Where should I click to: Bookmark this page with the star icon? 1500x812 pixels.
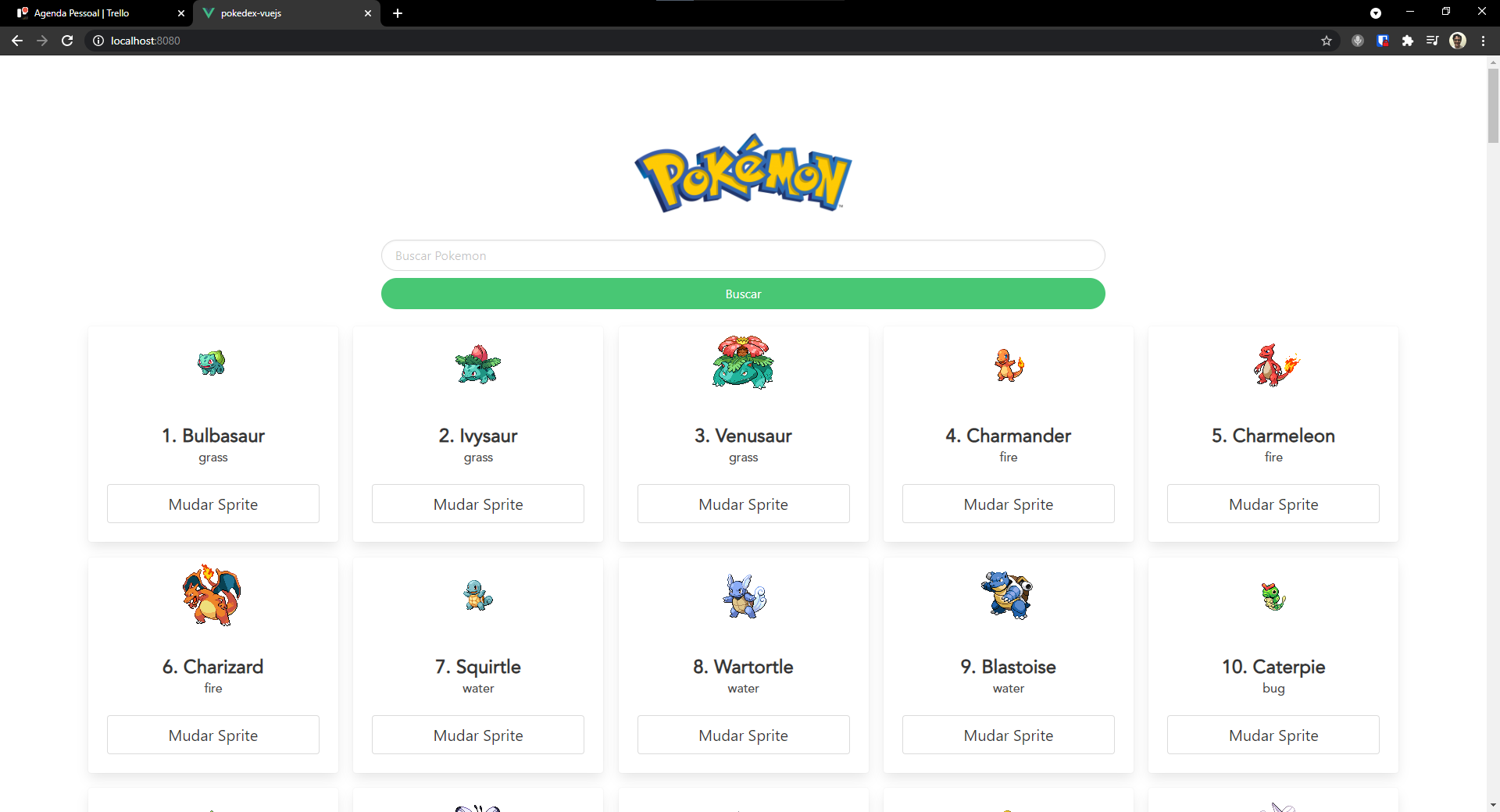(x=1327, y=41)
